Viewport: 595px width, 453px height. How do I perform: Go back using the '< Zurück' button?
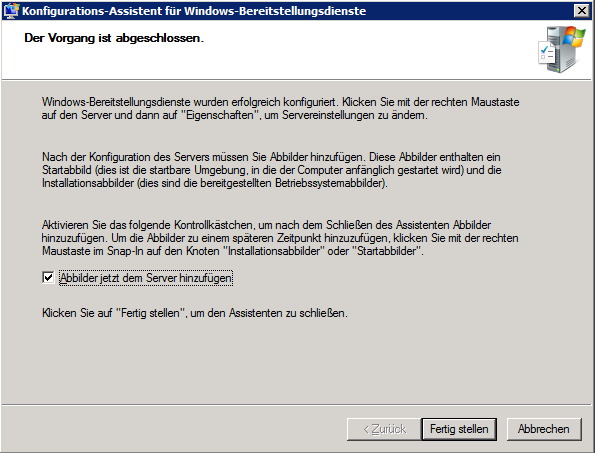tap(384, 429)
